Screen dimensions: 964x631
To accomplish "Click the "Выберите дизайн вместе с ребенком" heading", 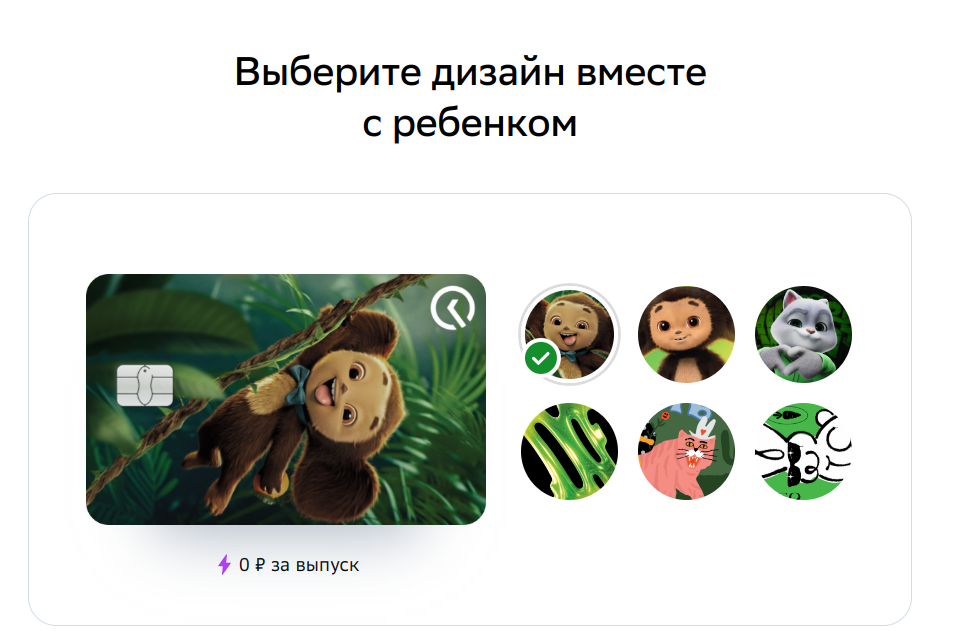I will (x=470, y=97).
